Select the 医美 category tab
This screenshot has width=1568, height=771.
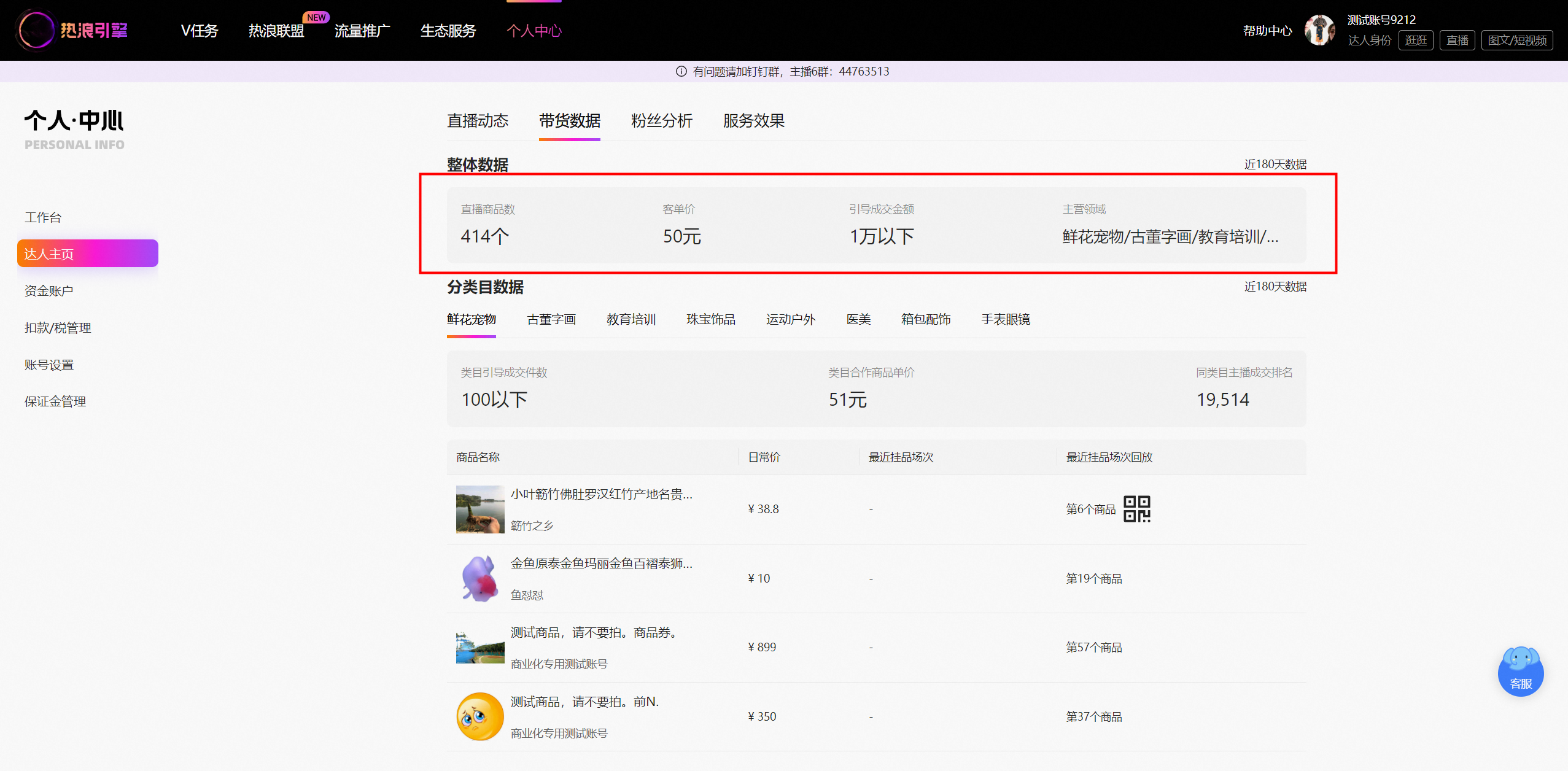pyautogui.click(x=858, y=319)
